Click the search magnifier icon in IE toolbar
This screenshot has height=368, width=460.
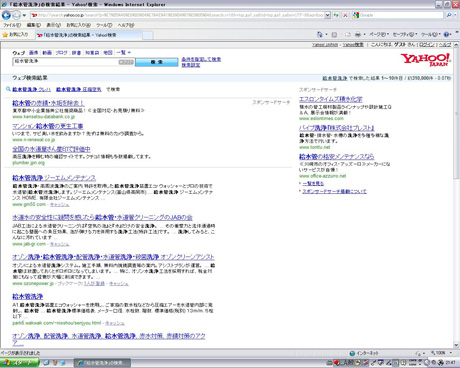click(x=448, y=15)
